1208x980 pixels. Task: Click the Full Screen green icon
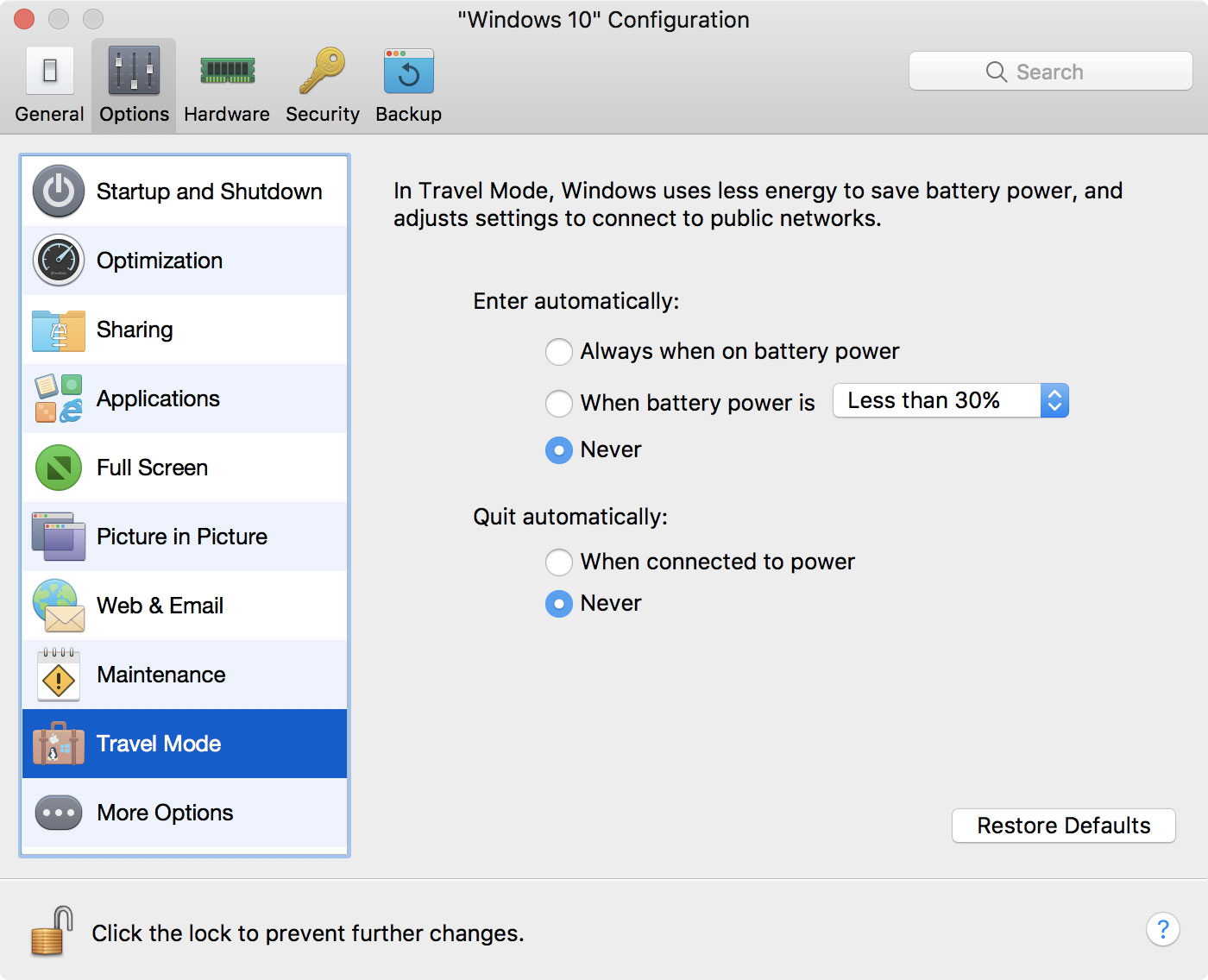[59, 468]
